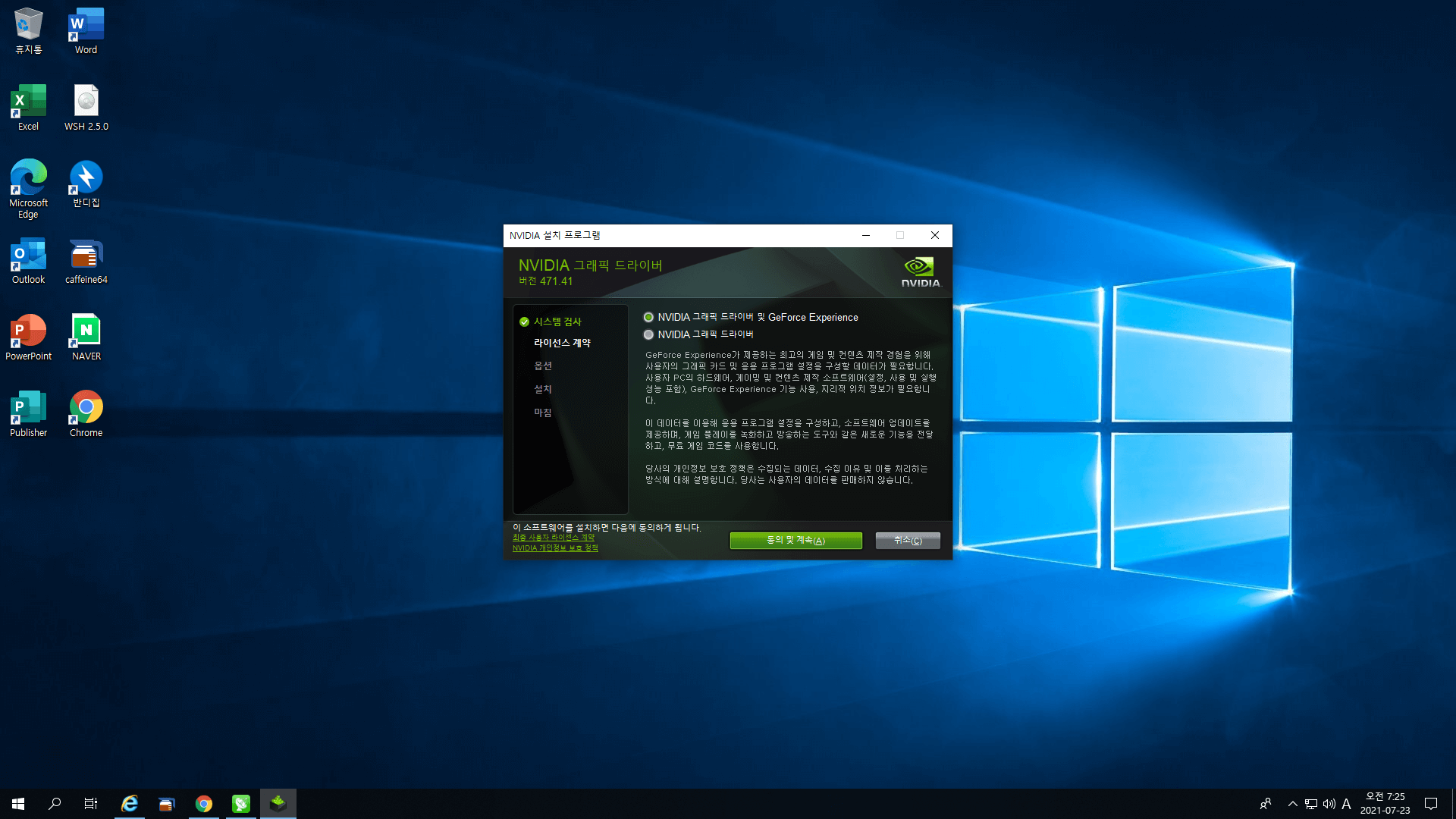Click the green 동의 및 계속 button
The image size is (1456, 819).
tap(795, 540)
